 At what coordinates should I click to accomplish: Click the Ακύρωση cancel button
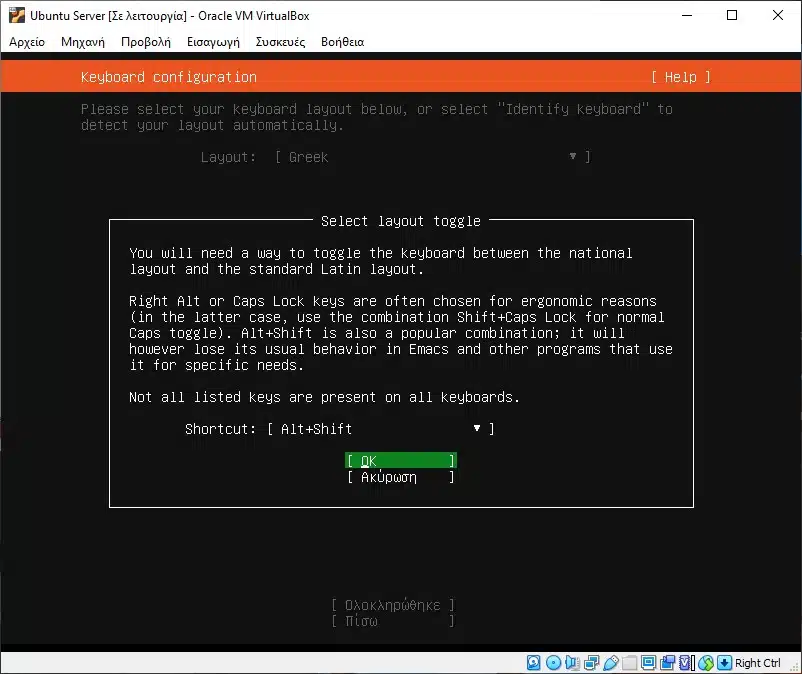400,477
